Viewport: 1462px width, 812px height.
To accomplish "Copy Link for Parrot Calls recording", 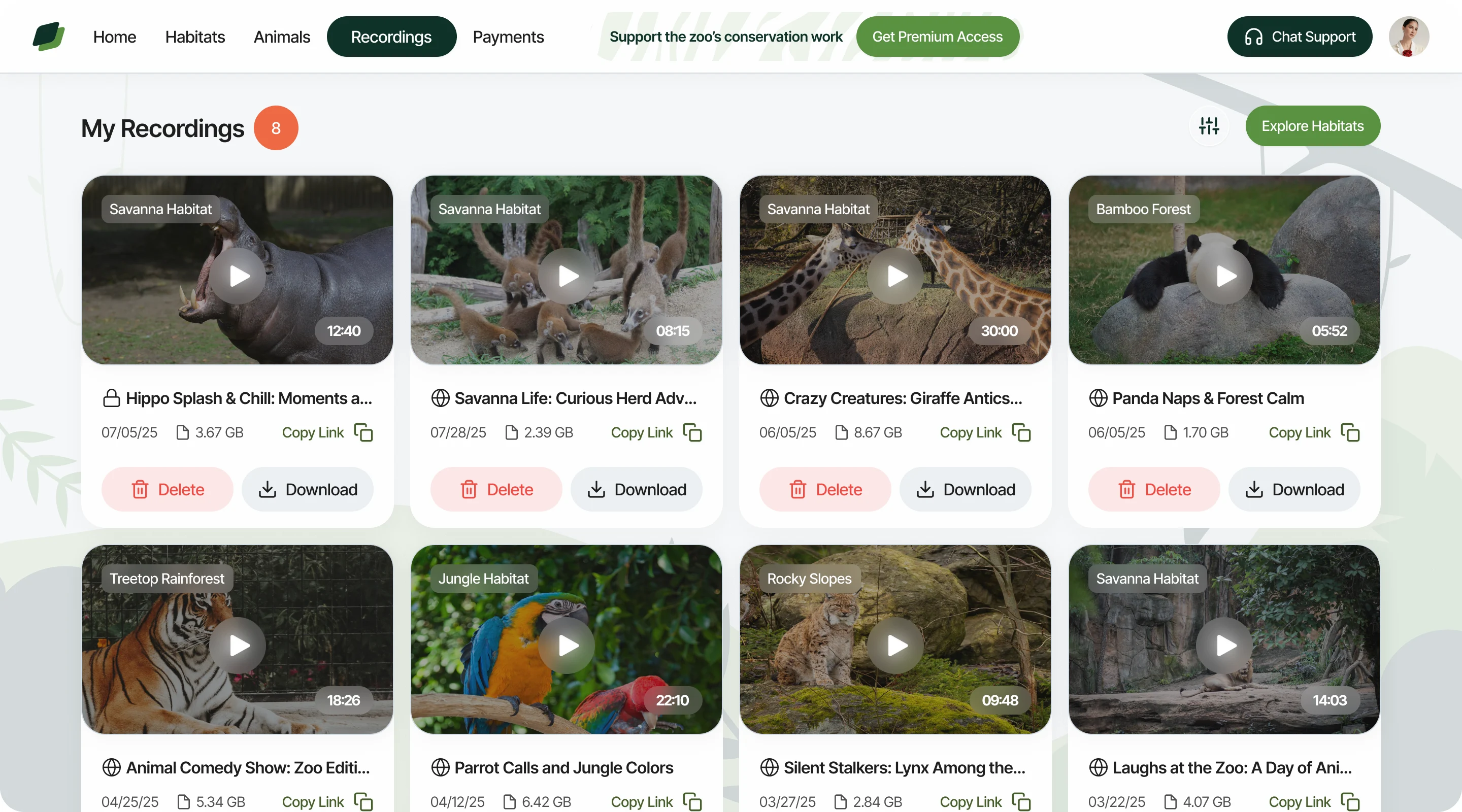I will click(641, 802).
